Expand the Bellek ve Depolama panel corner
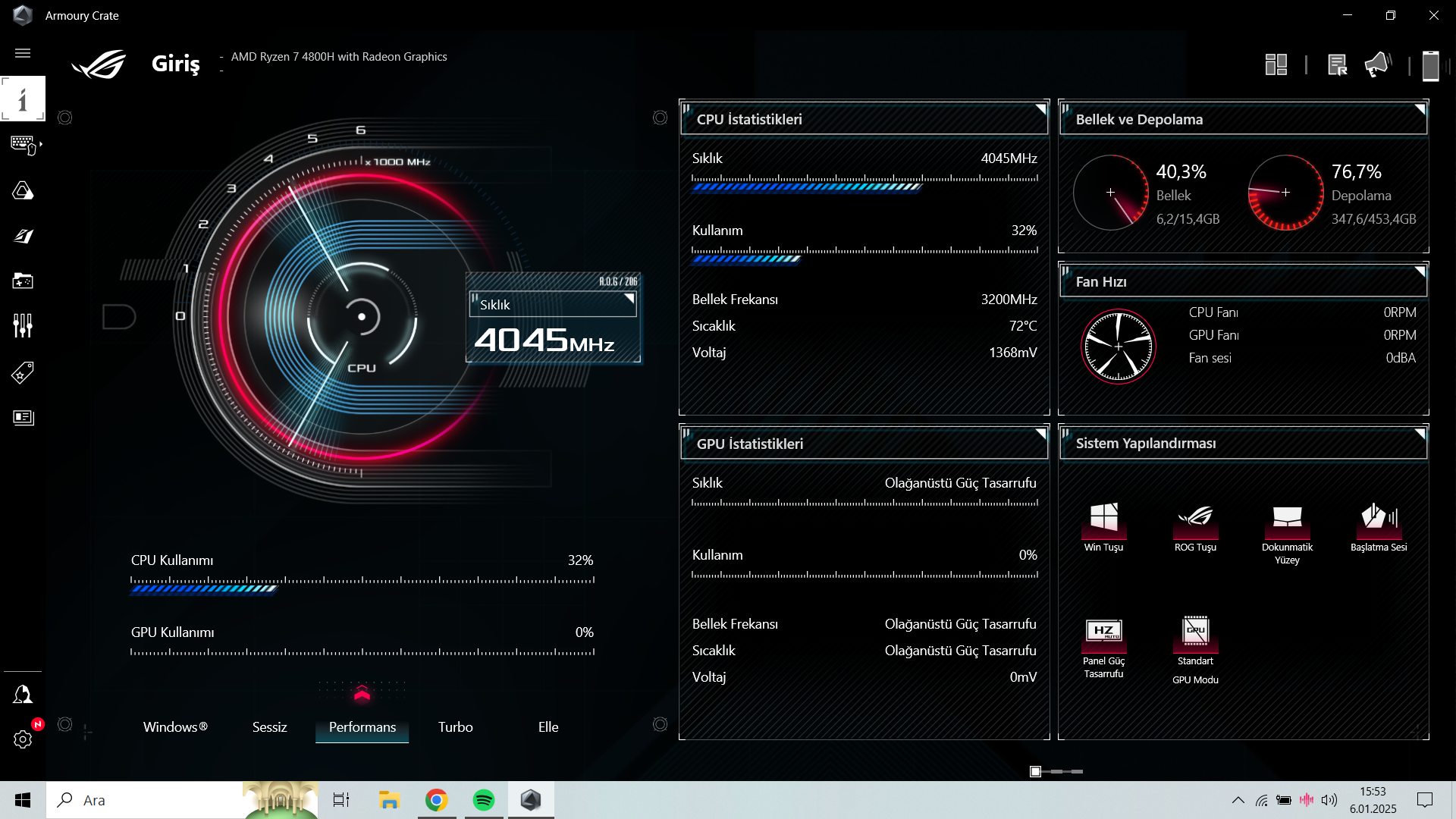Screen dimensions: 1456x819 pyautogui.click(x=1420, y=109)
